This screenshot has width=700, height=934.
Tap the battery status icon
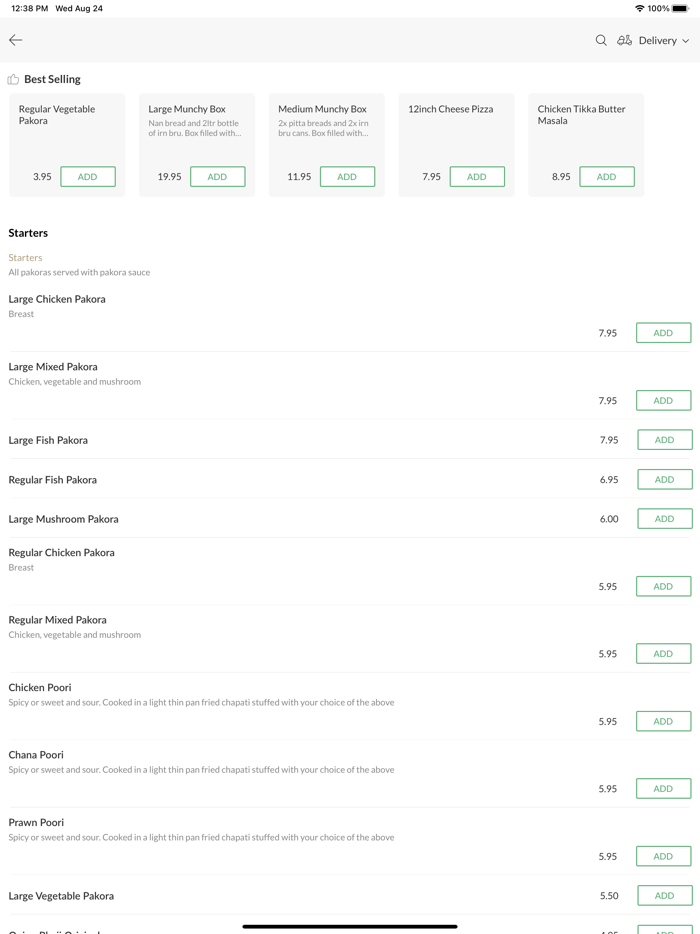pos(680,8)
